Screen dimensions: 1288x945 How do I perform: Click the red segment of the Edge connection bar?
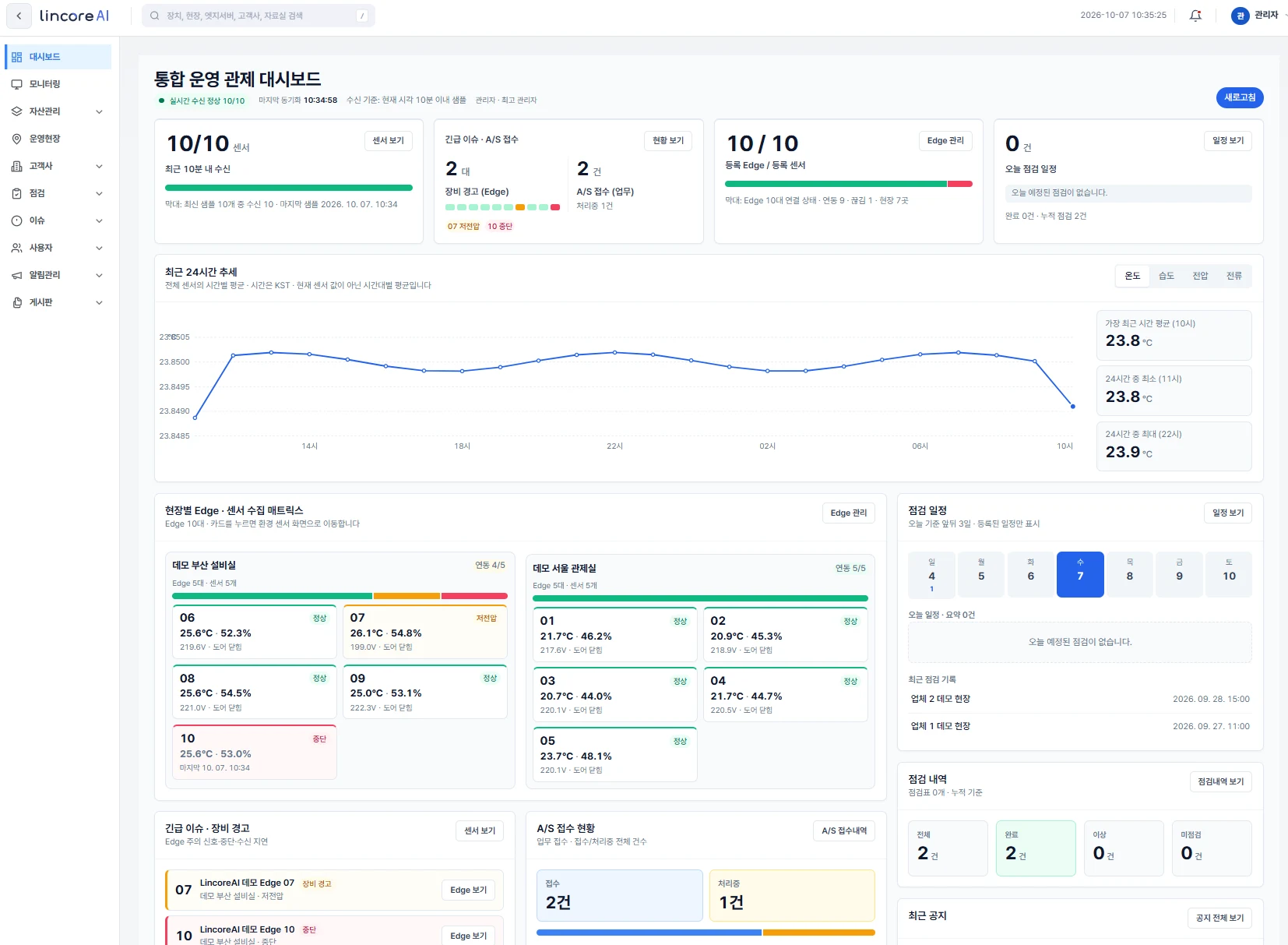[960, 184]
